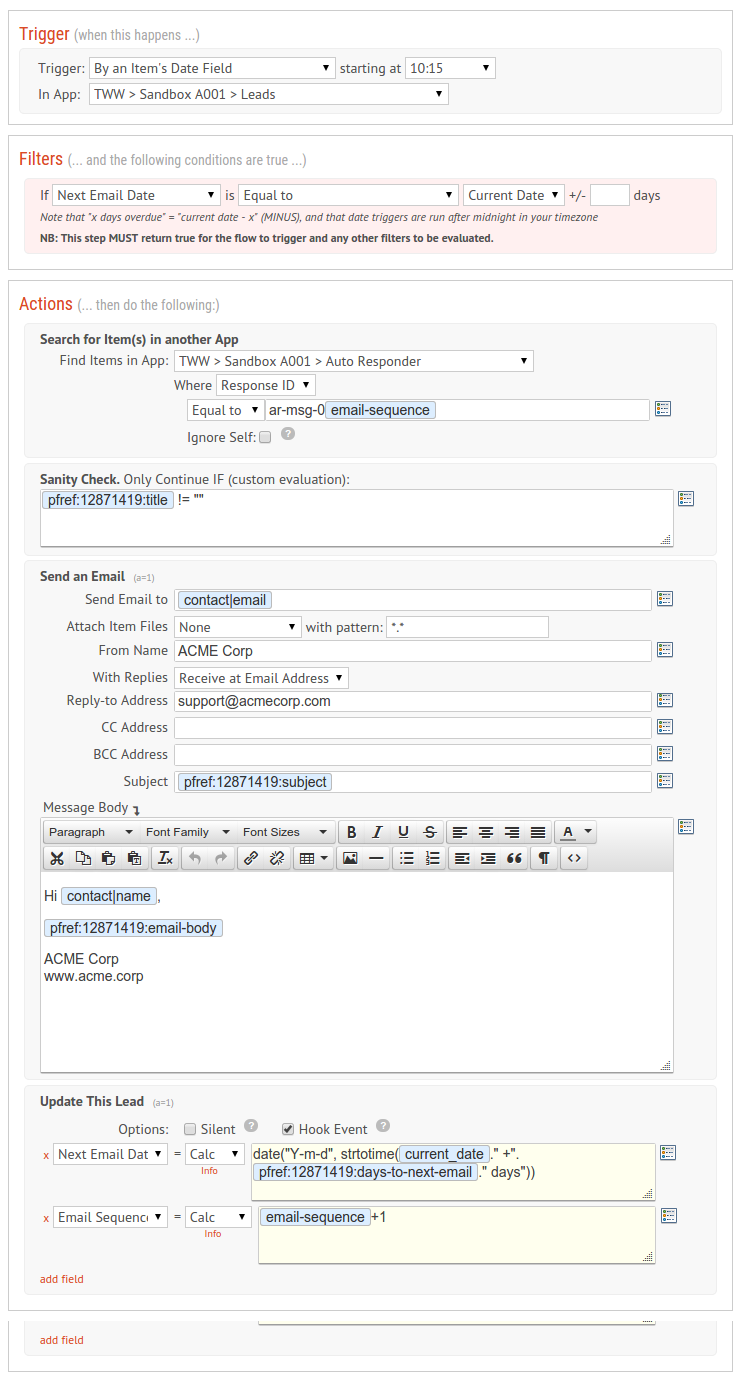Uncheck the Hook Event checkbox
The height and width of the screenshot is (1382, 741).
click(288, 1129)
